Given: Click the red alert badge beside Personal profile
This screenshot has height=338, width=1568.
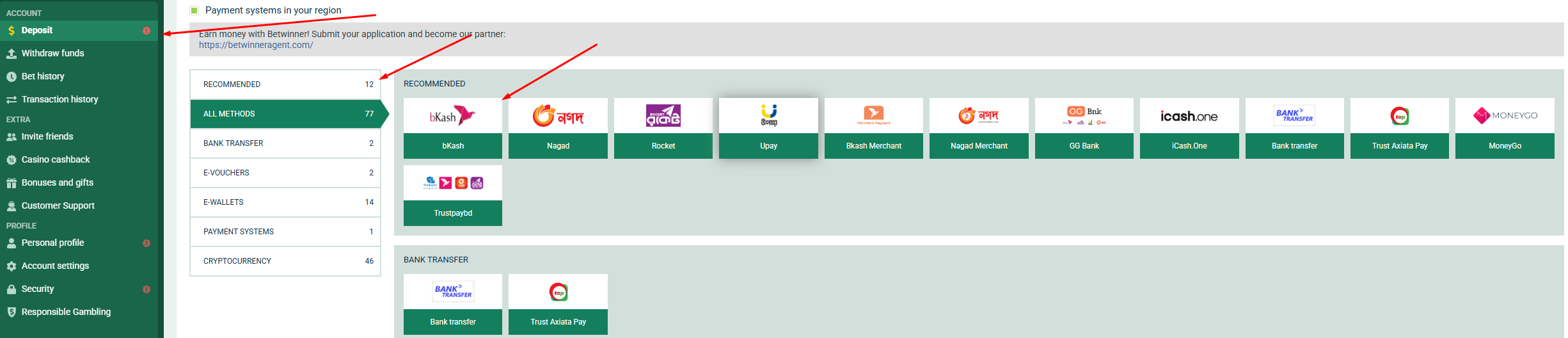Looking at the screenshot, I should tap(147, 243).
